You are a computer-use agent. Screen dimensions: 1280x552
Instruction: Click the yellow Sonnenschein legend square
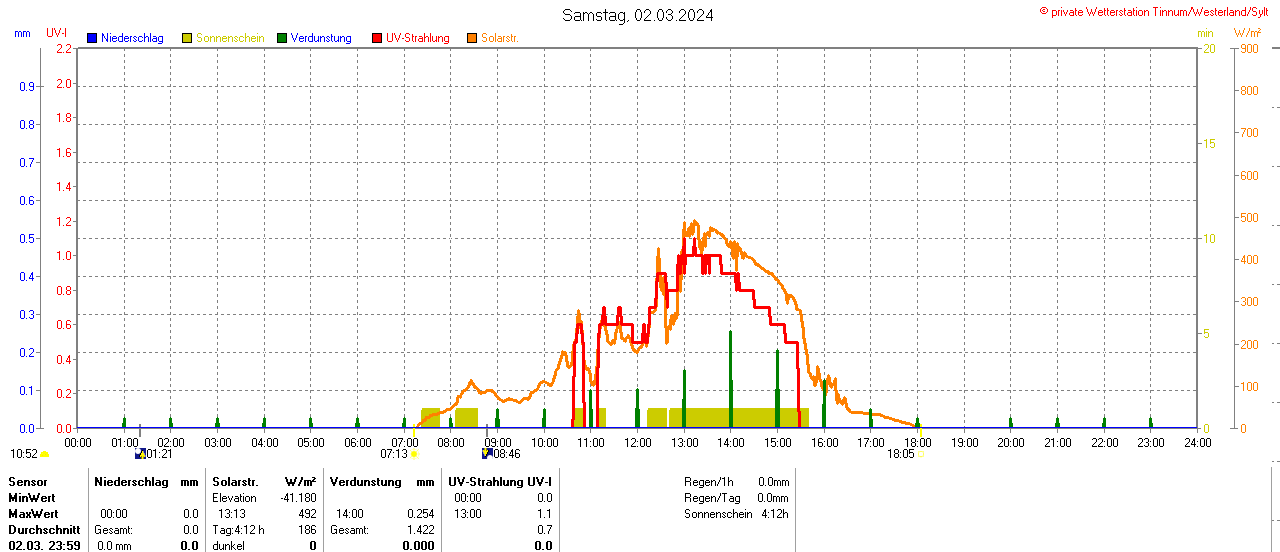[187, 38]
